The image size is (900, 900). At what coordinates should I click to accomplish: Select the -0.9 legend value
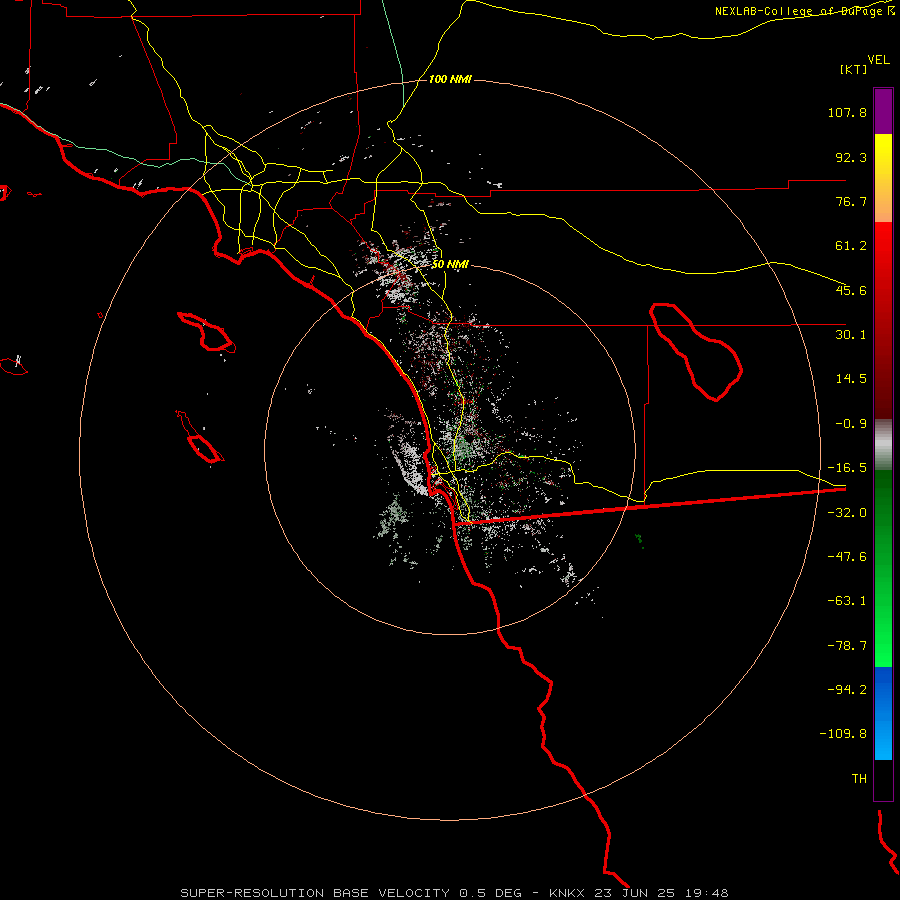(851, 424)
